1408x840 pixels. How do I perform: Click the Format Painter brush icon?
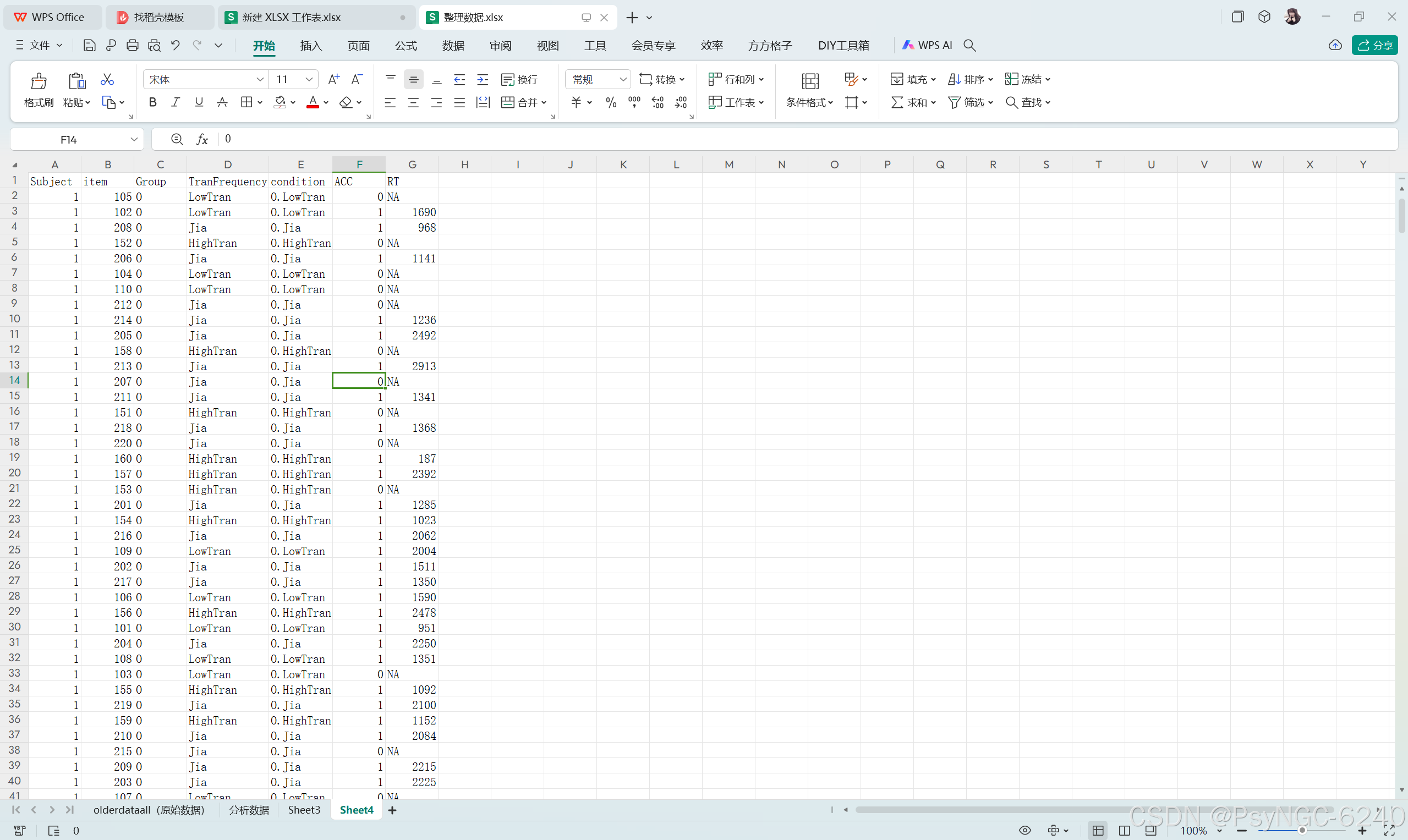click(39, 82)
